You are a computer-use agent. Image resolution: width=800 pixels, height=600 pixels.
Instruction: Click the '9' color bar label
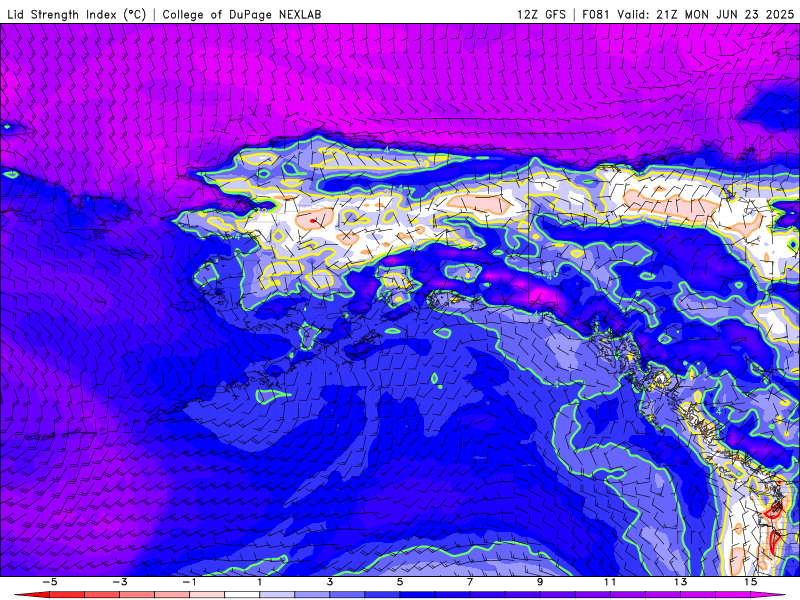coord(540,582)
